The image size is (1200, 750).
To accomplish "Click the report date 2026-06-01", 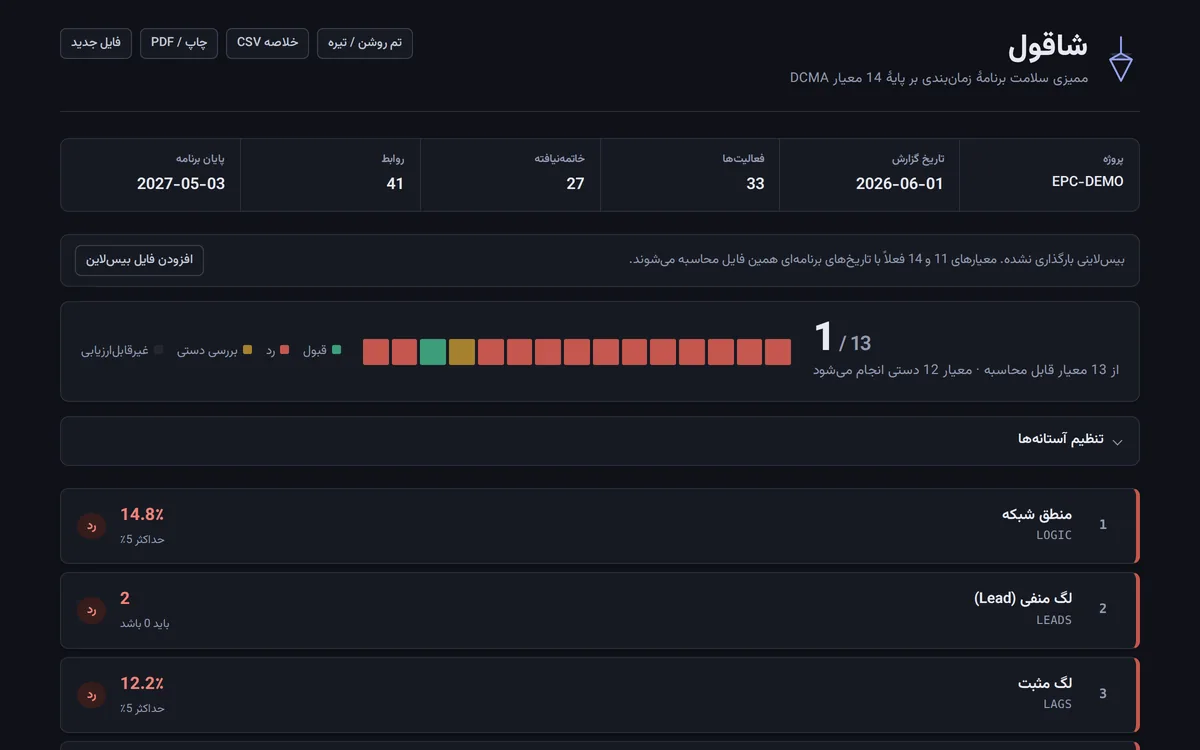I will pyautogui.click(x=900, y=184).
